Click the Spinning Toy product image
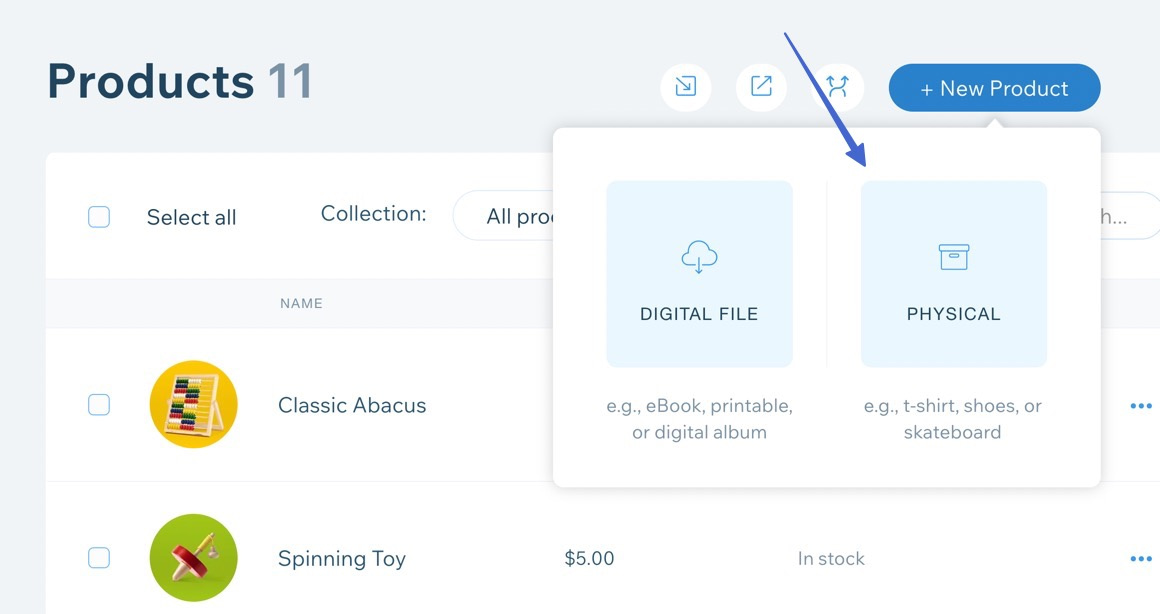The width and height of the screenshot is (1160, 614). (193, 558)
